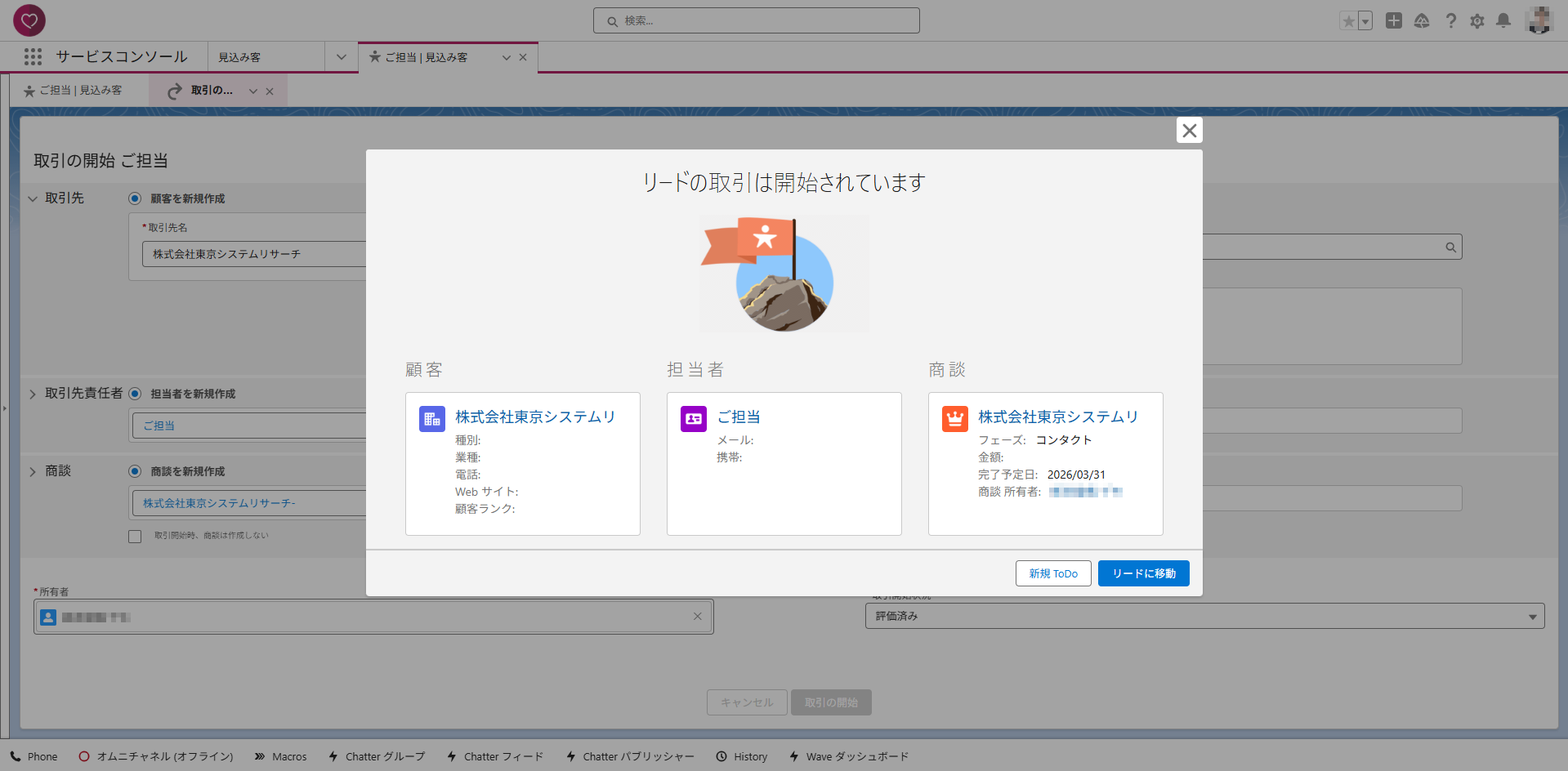Click the favorites star icon
Image resolution: width=1568 pixels, height=771 pixels.
(1348, 21)
